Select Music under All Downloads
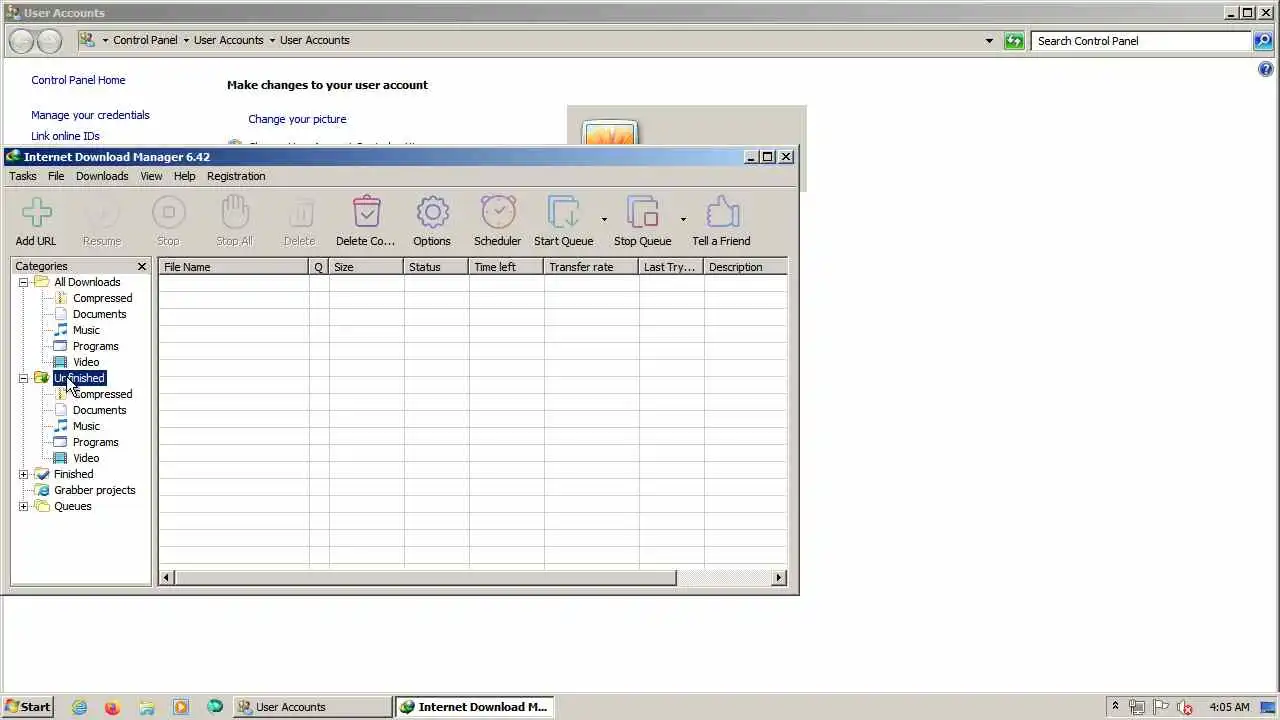Viewport: 1280px width, 720px height. (x=86, y=330)
